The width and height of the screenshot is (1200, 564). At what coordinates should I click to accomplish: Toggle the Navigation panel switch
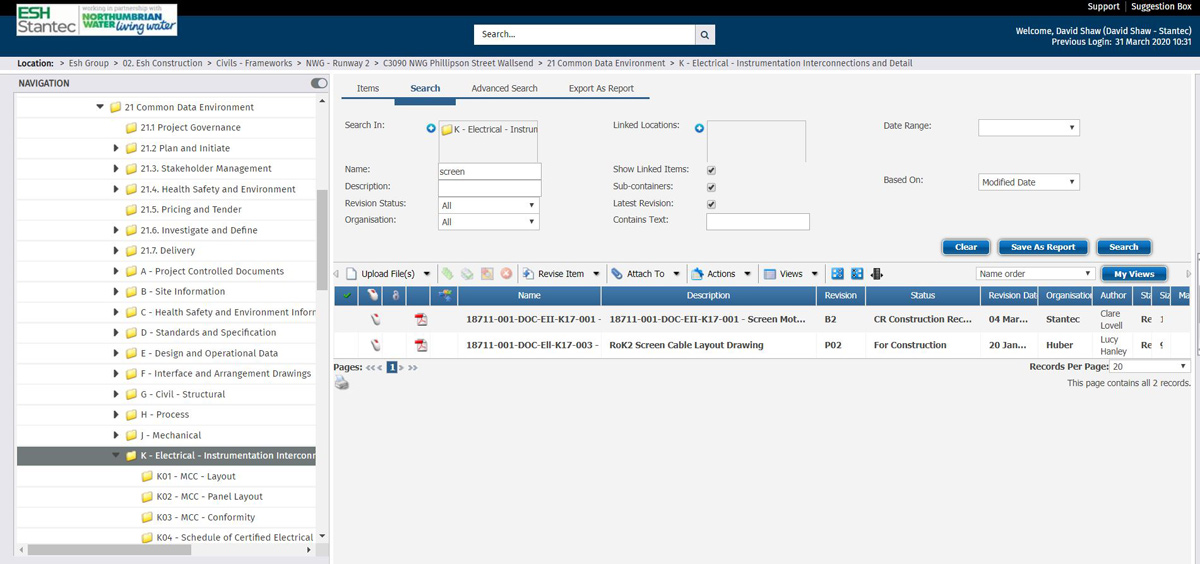[x=319, y=84]
